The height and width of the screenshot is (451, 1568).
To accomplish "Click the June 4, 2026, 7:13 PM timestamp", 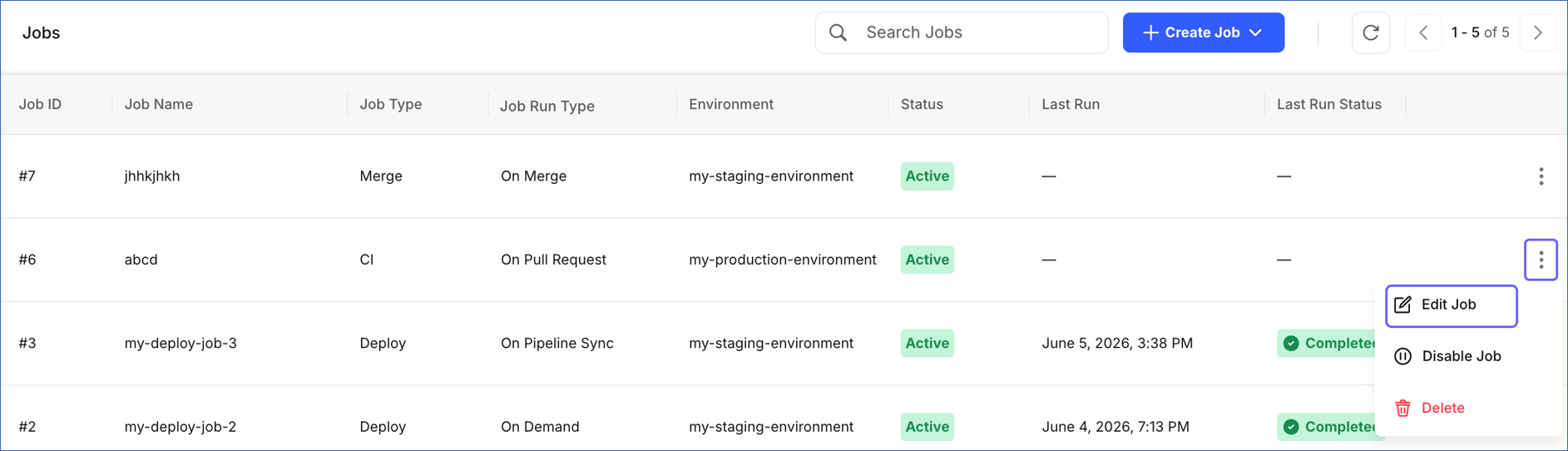I will tap(1115, 427).
